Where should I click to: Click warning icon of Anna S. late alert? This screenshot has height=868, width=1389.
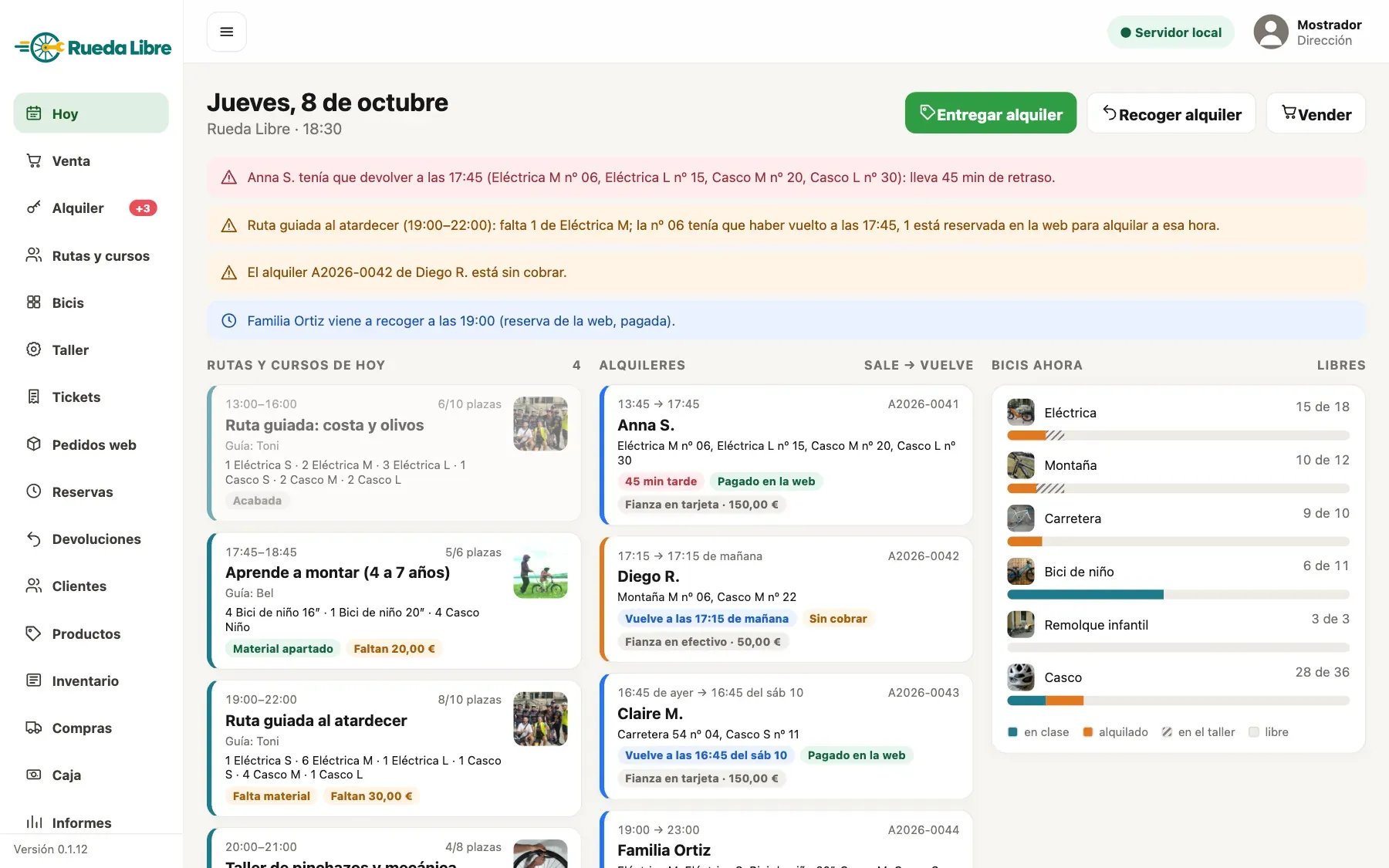pyautogui.click(x=229, y=177)
